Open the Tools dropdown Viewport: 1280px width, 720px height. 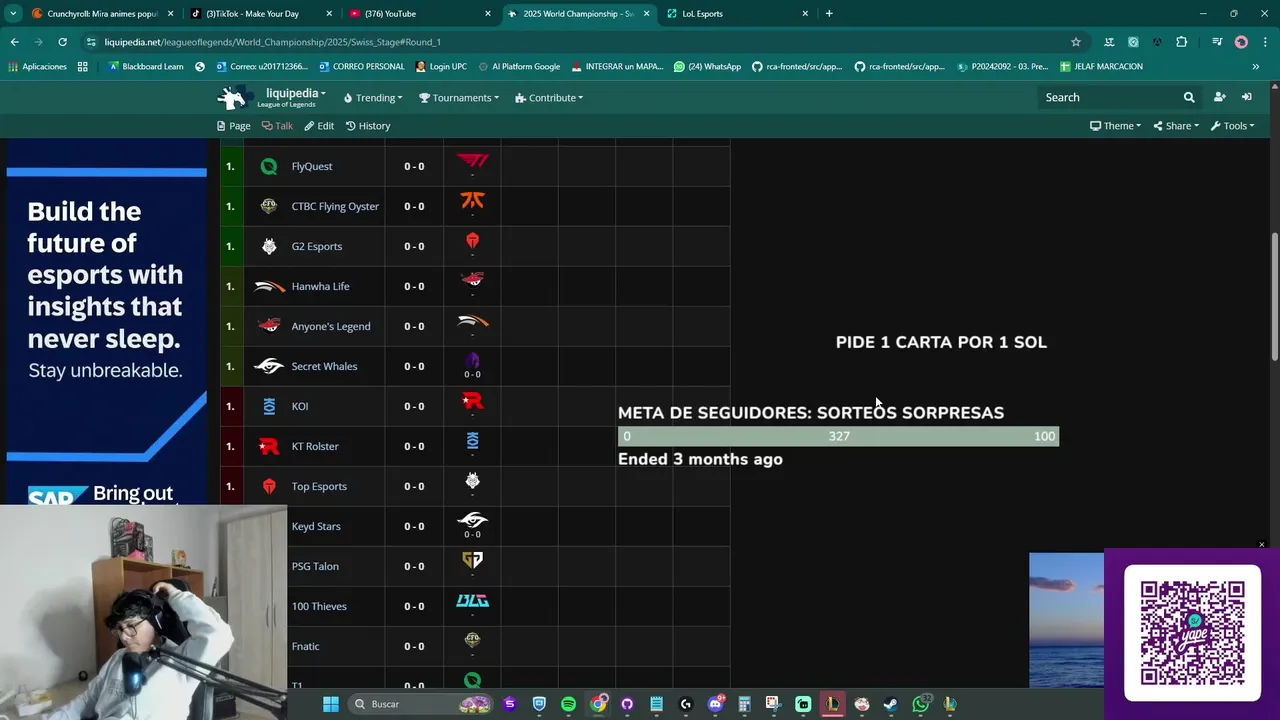[1232, 126]
